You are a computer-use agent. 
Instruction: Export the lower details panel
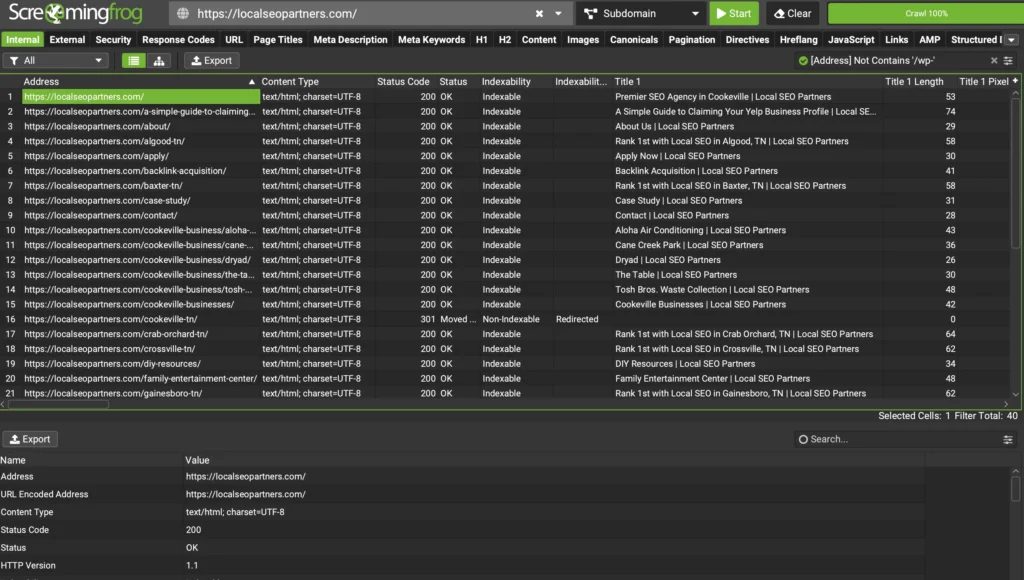30,439
